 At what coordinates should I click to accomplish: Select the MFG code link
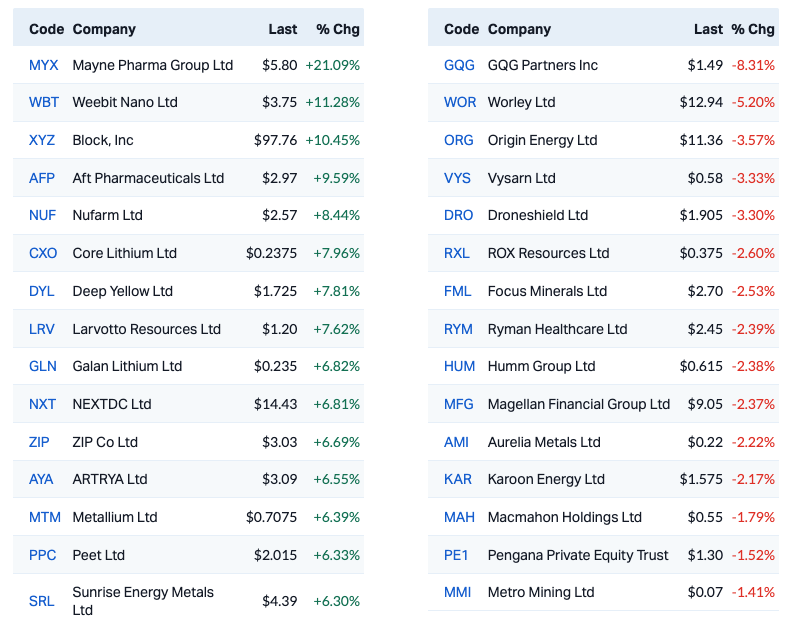[458, 404]
